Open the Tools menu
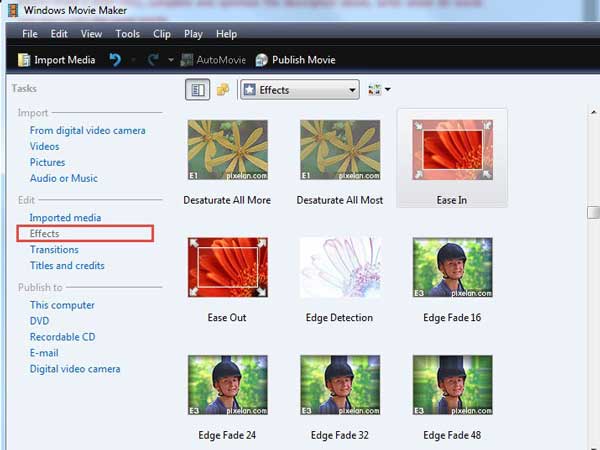 127,34
